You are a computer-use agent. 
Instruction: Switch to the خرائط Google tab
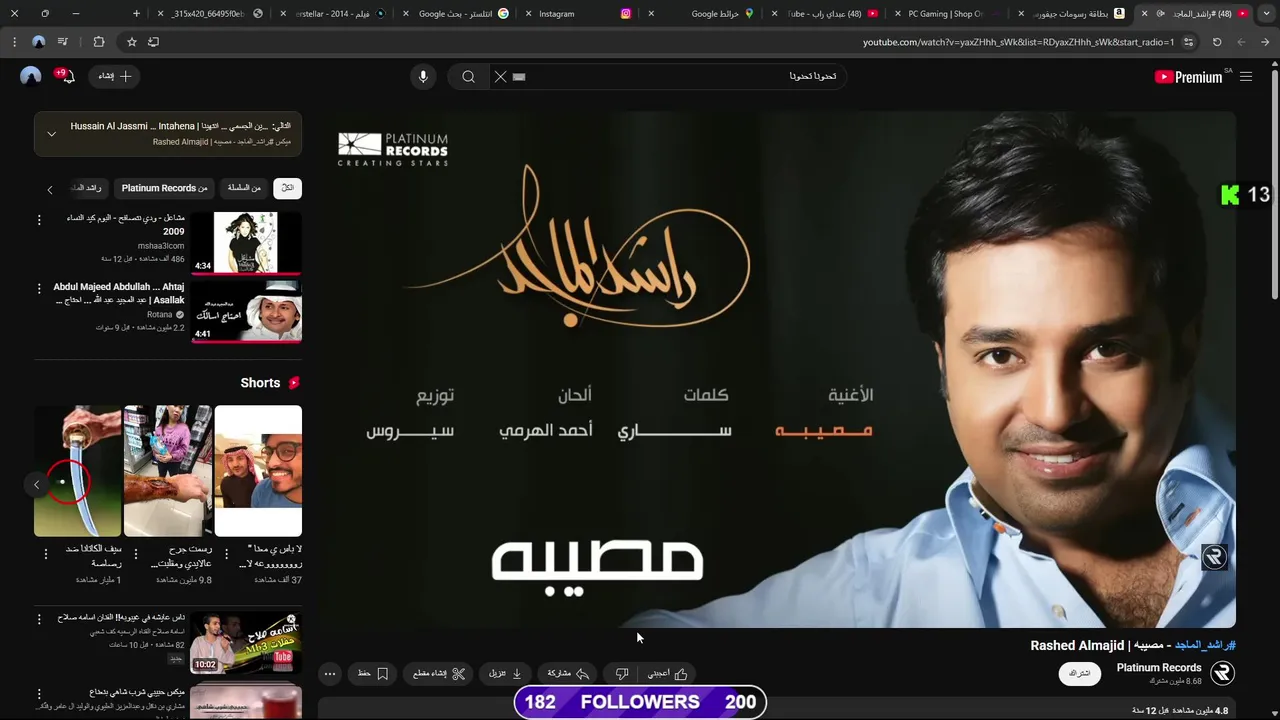click(705, 14)
